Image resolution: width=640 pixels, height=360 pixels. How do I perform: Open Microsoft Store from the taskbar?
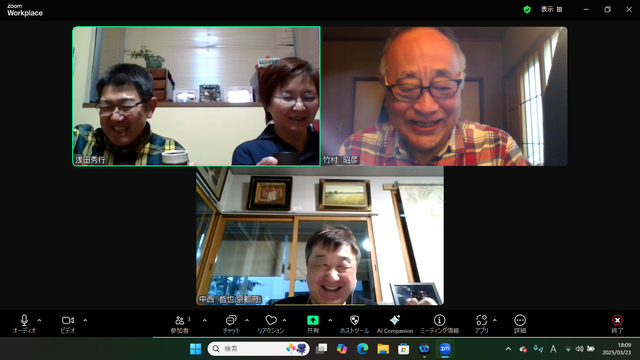pos(404,349)
